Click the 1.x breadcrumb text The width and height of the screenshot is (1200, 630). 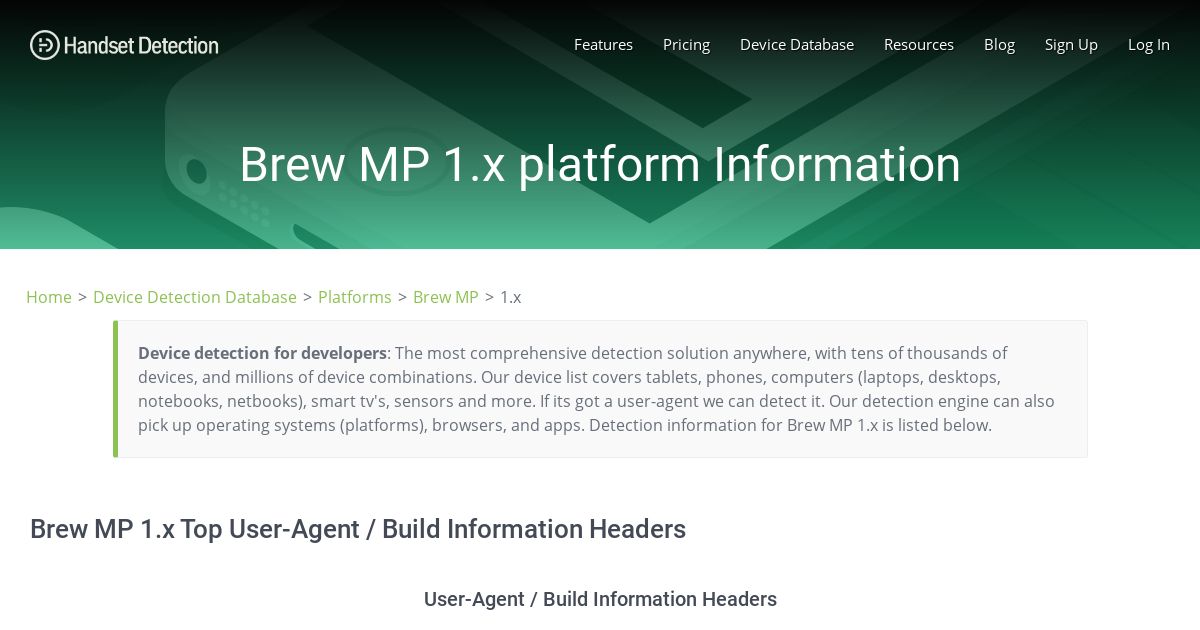pos(510,297)
